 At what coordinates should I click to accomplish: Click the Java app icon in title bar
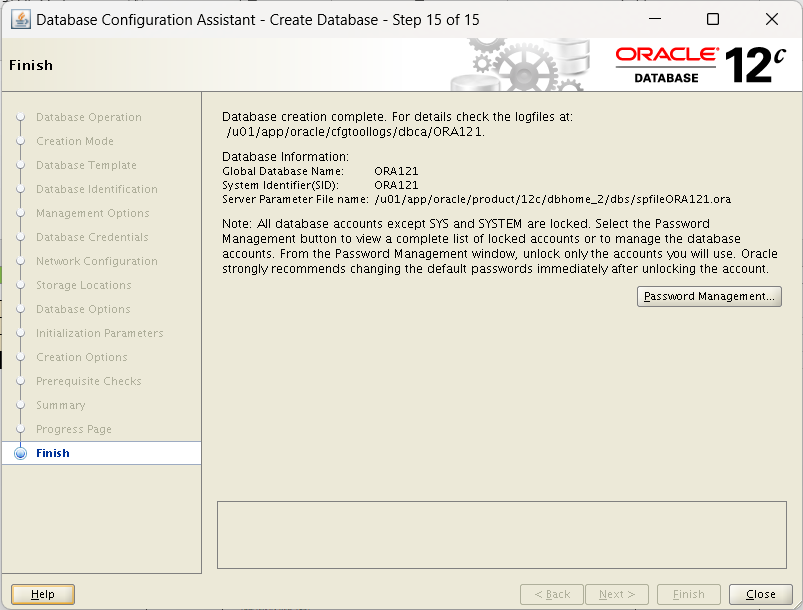point(20,20)
